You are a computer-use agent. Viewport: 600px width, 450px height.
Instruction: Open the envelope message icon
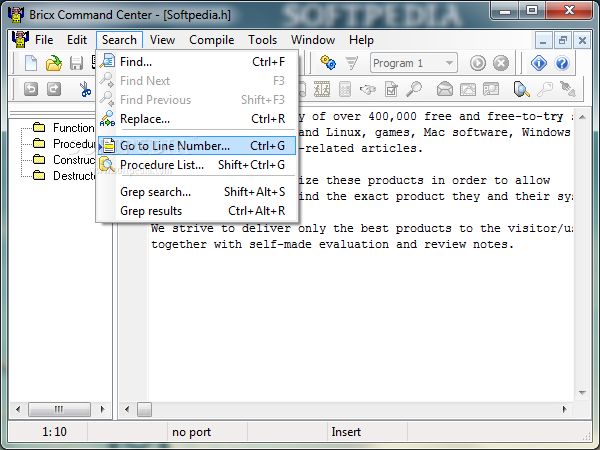point(445,89)
